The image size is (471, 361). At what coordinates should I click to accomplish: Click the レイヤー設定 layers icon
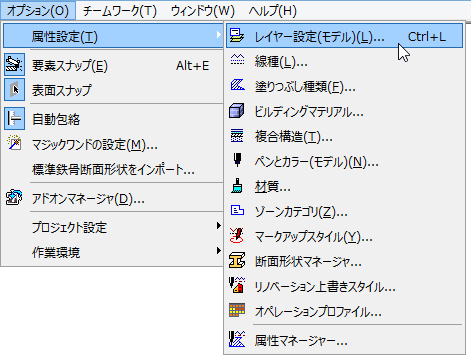[237, 35]
